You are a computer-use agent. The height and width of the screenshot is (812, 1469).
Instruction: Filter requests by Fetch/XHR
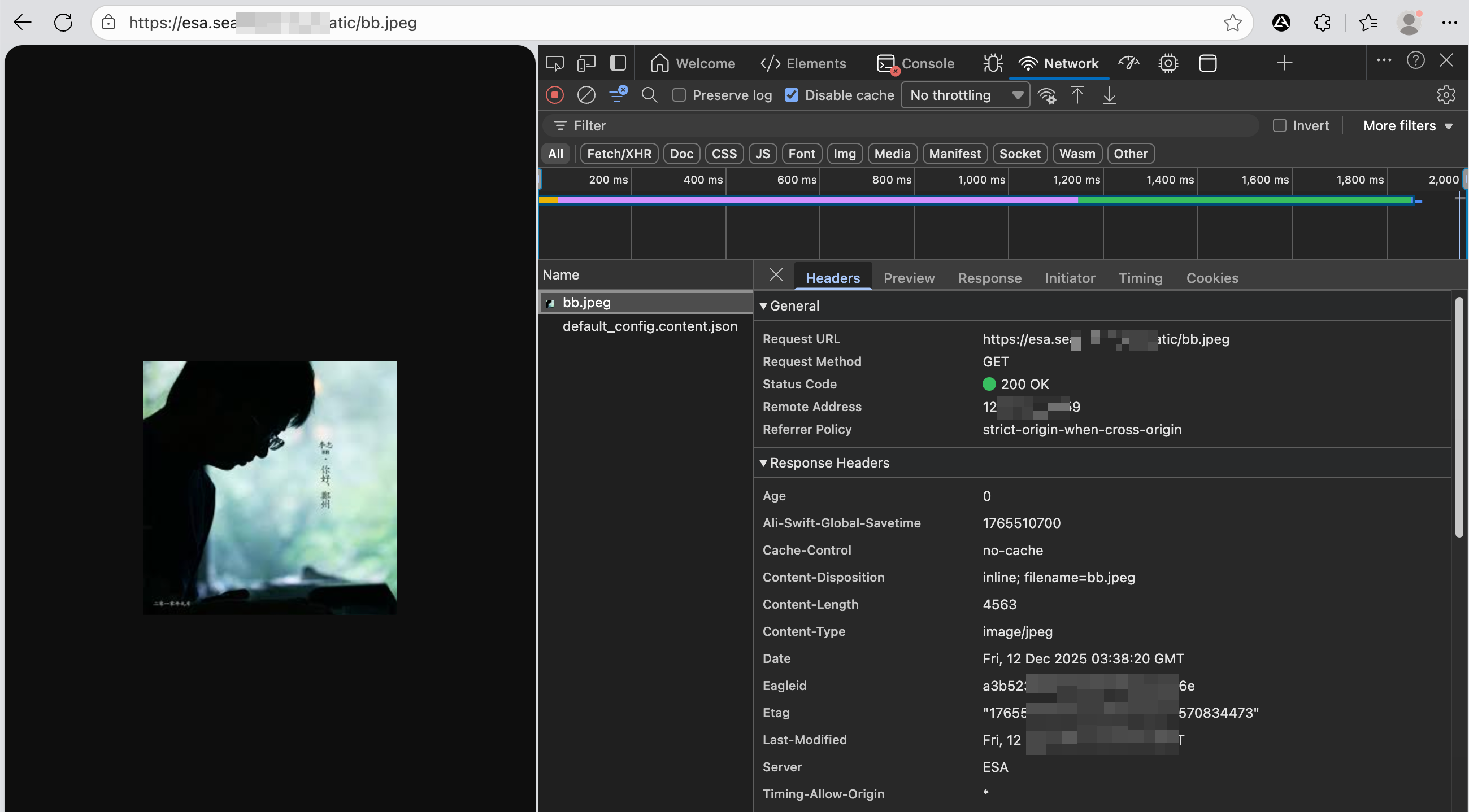(x=619, y=154)
